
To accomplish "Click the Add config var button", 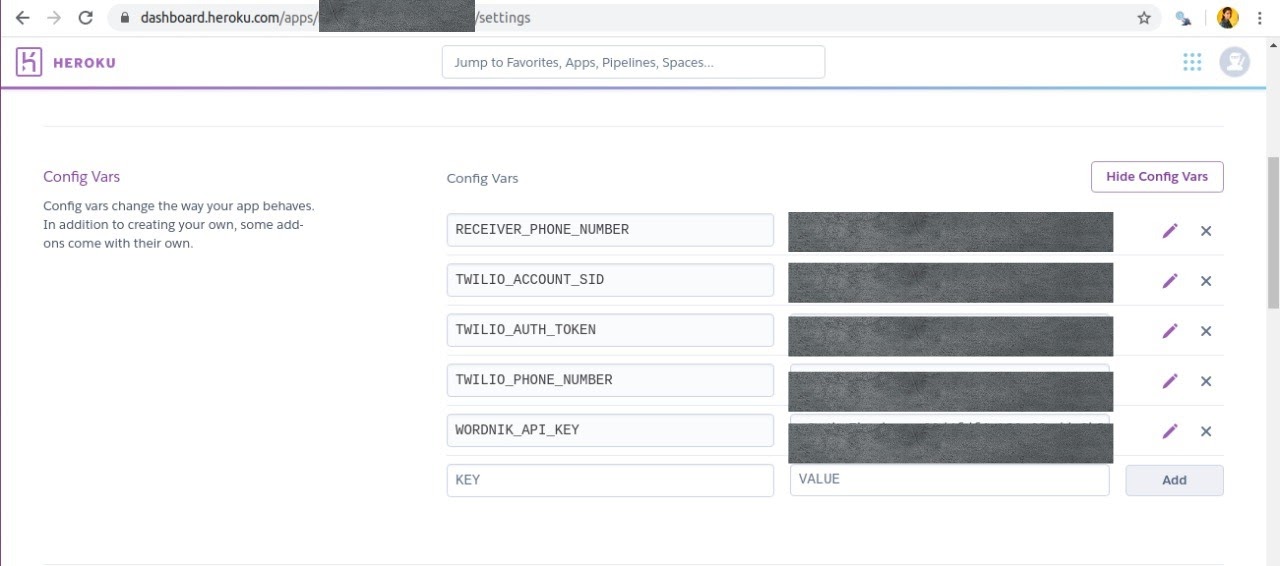I will [1174, 480].
